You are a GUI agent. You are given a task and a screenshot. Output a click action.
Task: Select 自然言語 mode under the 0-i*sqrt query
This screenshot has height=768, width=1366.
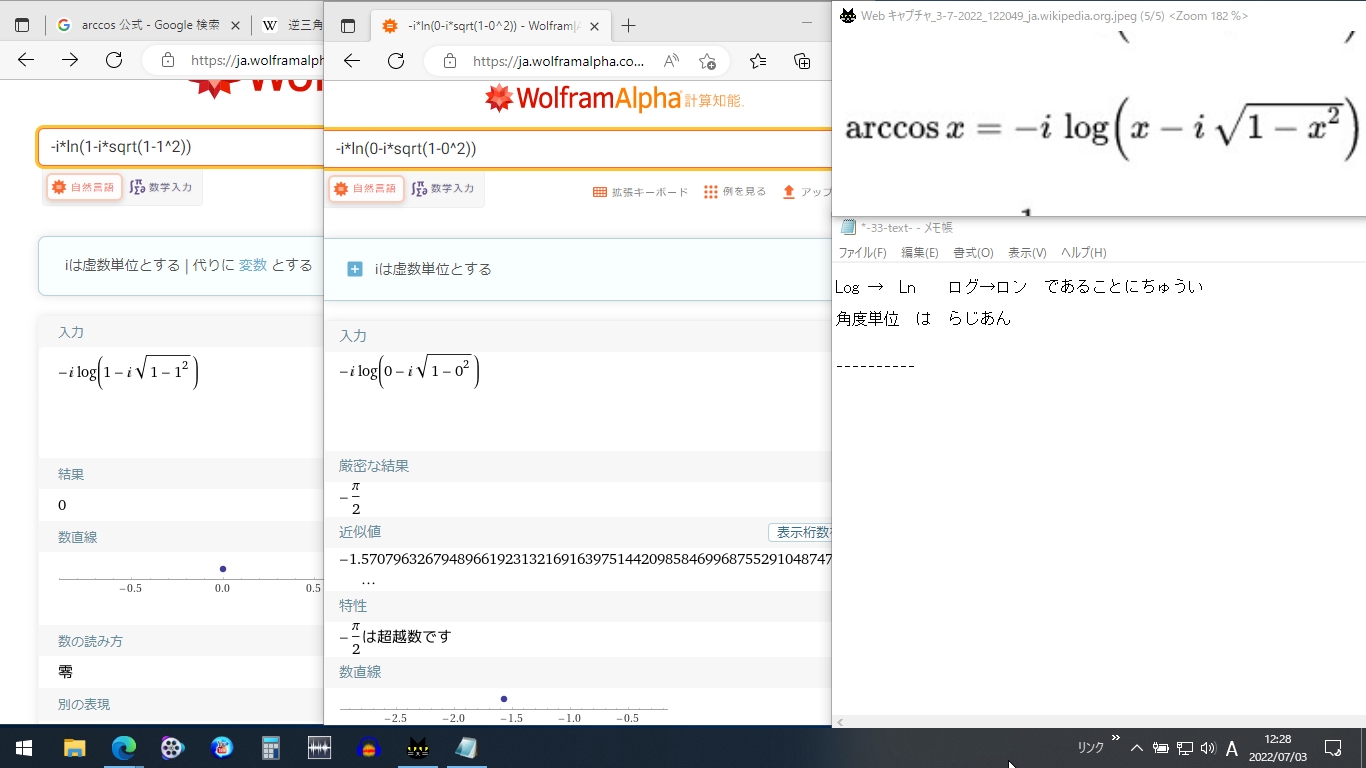(366, 189)
